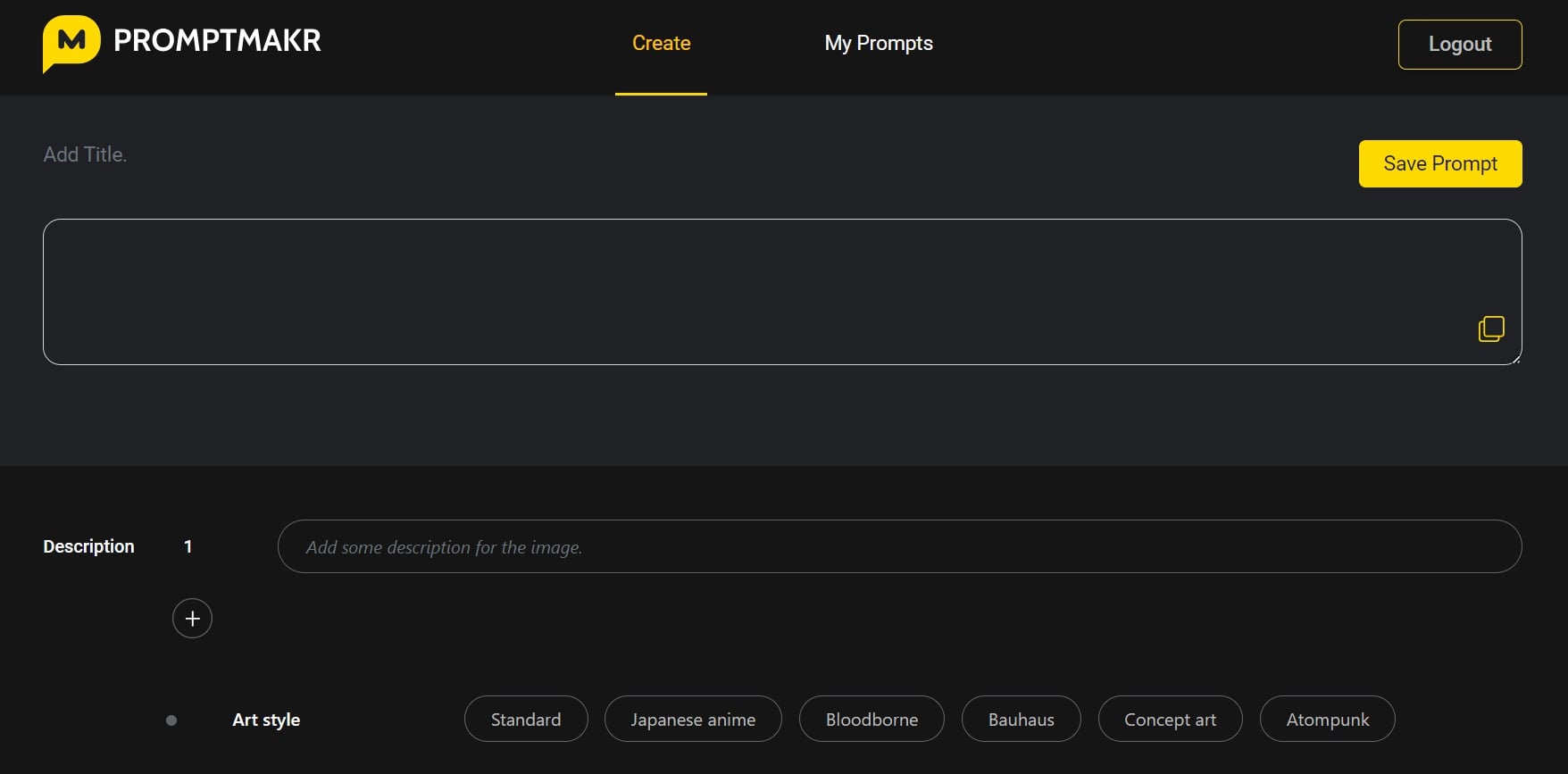Screen dimensions: 1568x774
Task: Enable the Concept art style chip
Action: click(x=1170, y=720)
